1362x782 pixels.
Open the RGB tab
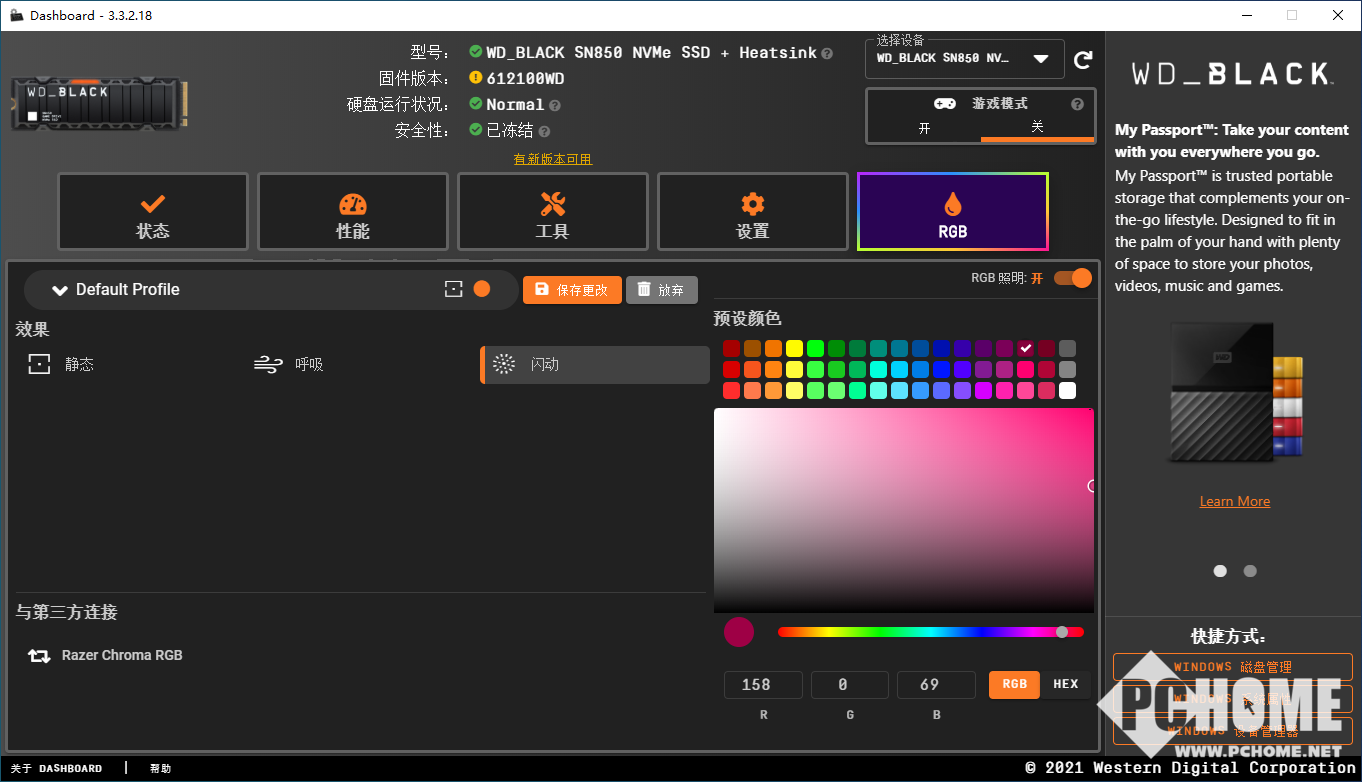953,212
